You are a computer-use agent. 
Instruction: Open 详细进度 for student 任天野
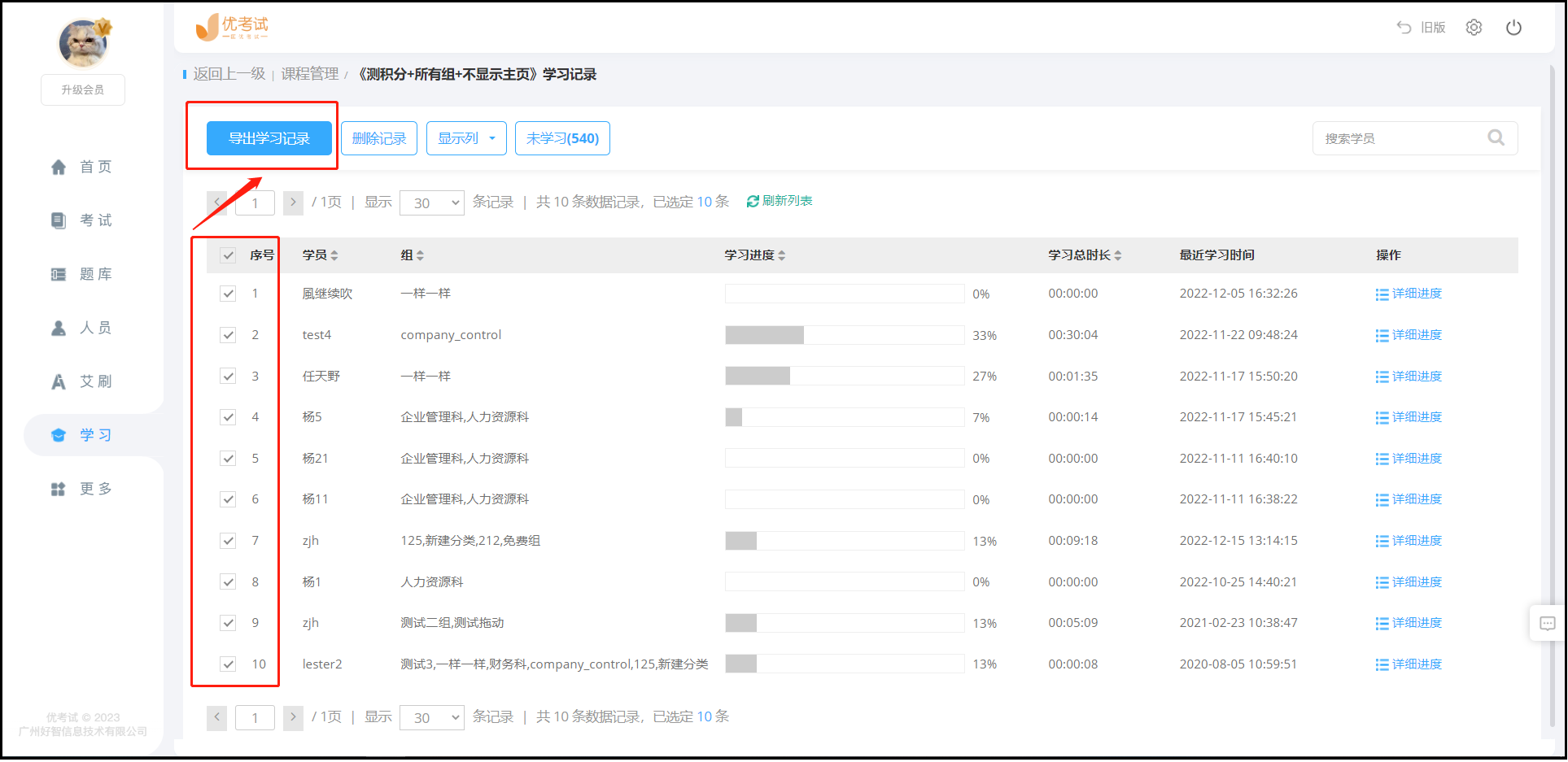[1409, 377]
